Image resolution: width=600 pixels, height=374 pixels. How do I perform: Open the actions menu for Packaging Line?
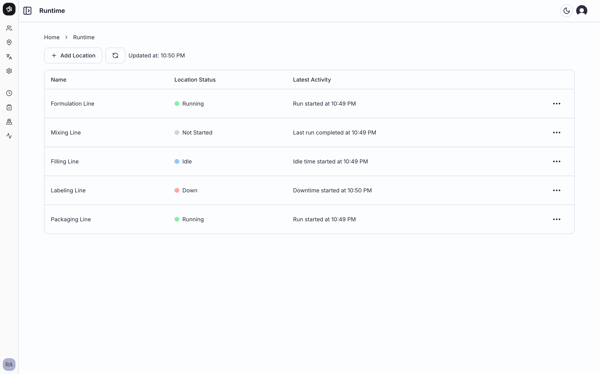click(556, 219)
